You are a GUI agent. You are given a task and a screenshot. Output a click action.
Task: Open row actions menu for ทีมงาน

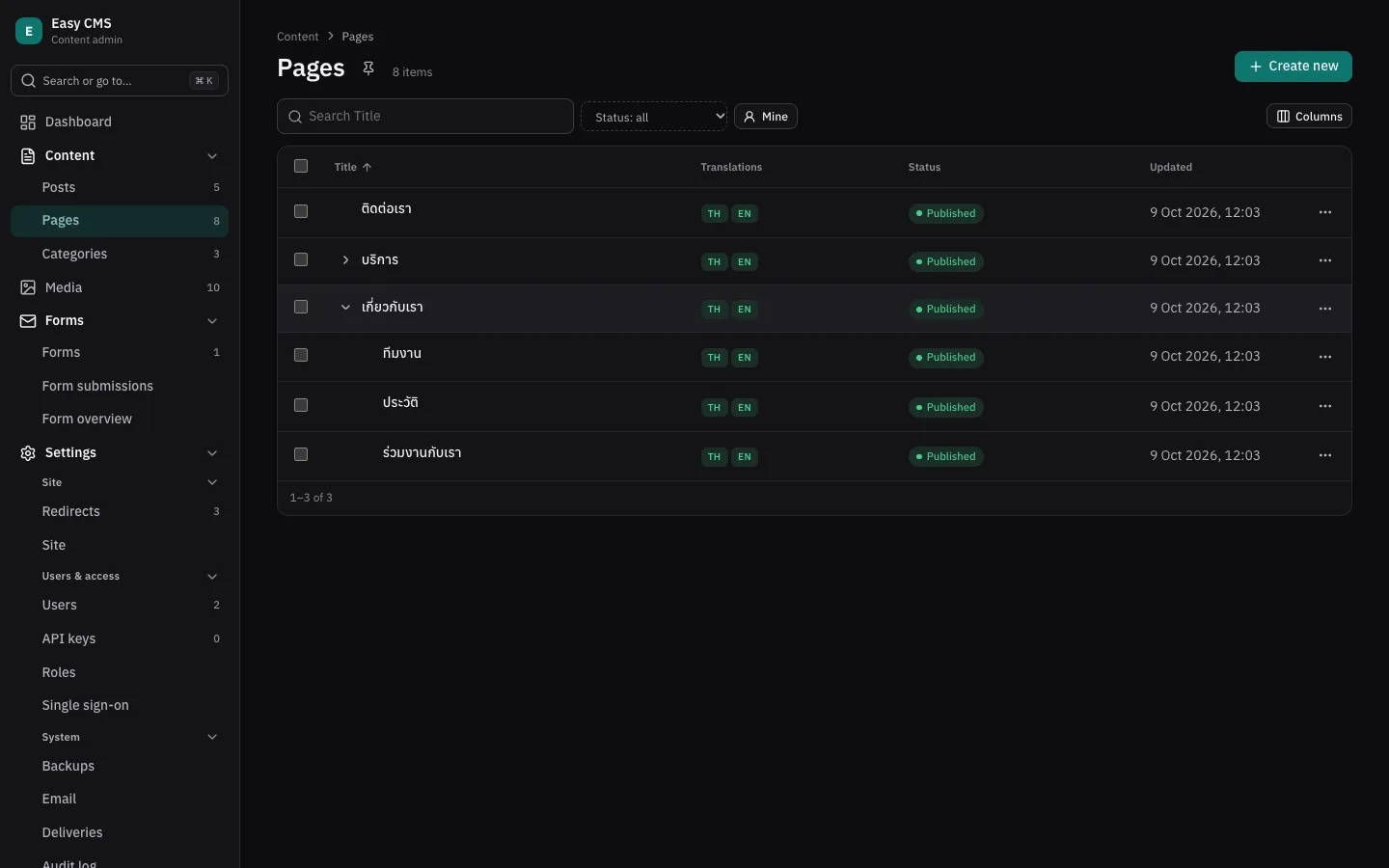coord(1325,357)
